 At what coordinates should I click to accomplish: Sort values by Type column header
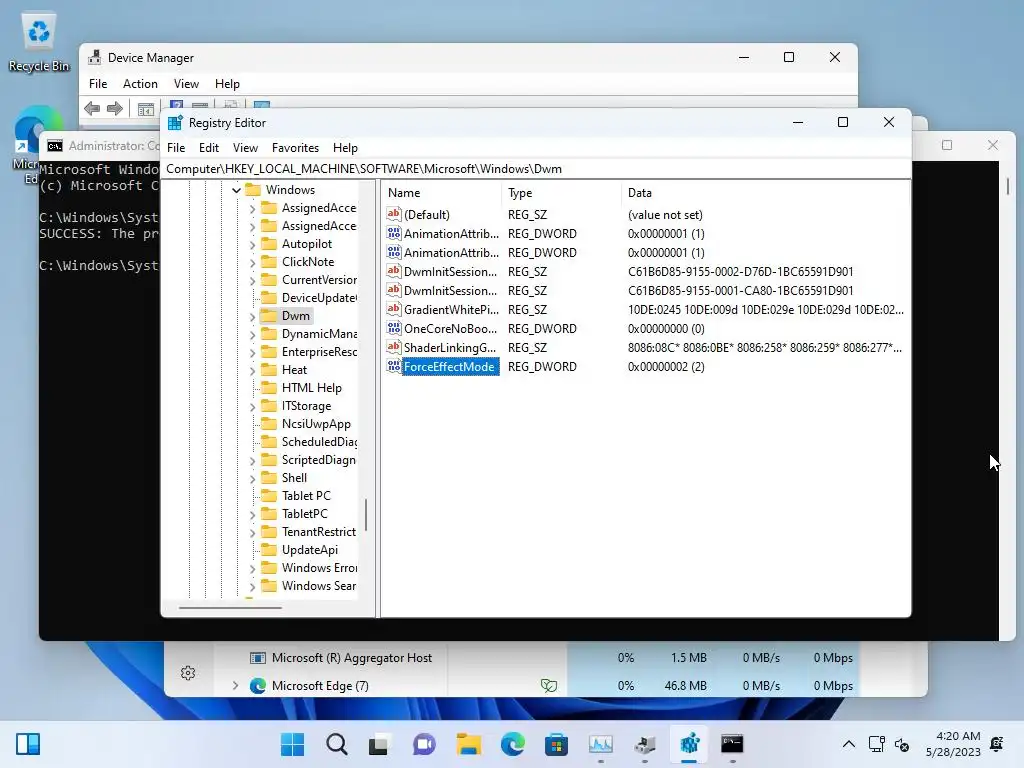pyautogui.click(x=562, y=193)
